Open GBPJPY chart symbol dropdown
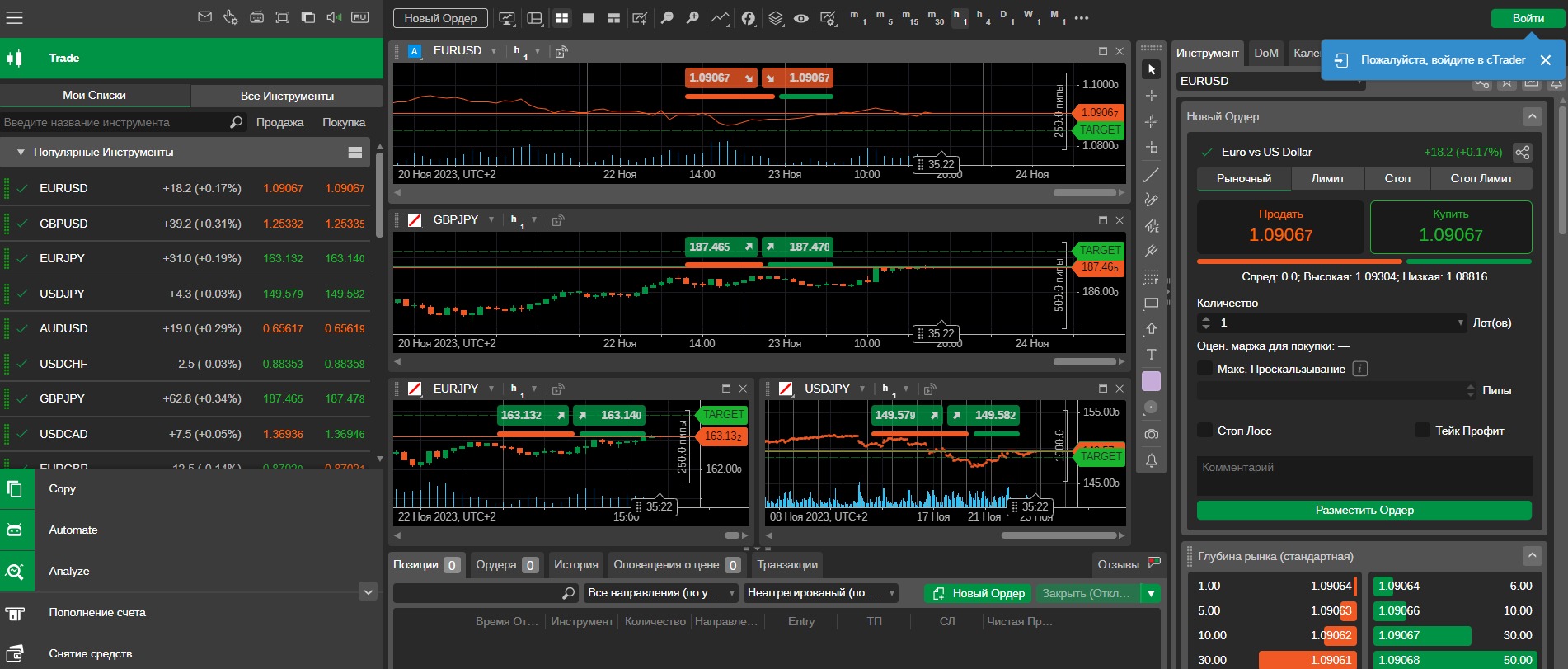 pos(491,220)
